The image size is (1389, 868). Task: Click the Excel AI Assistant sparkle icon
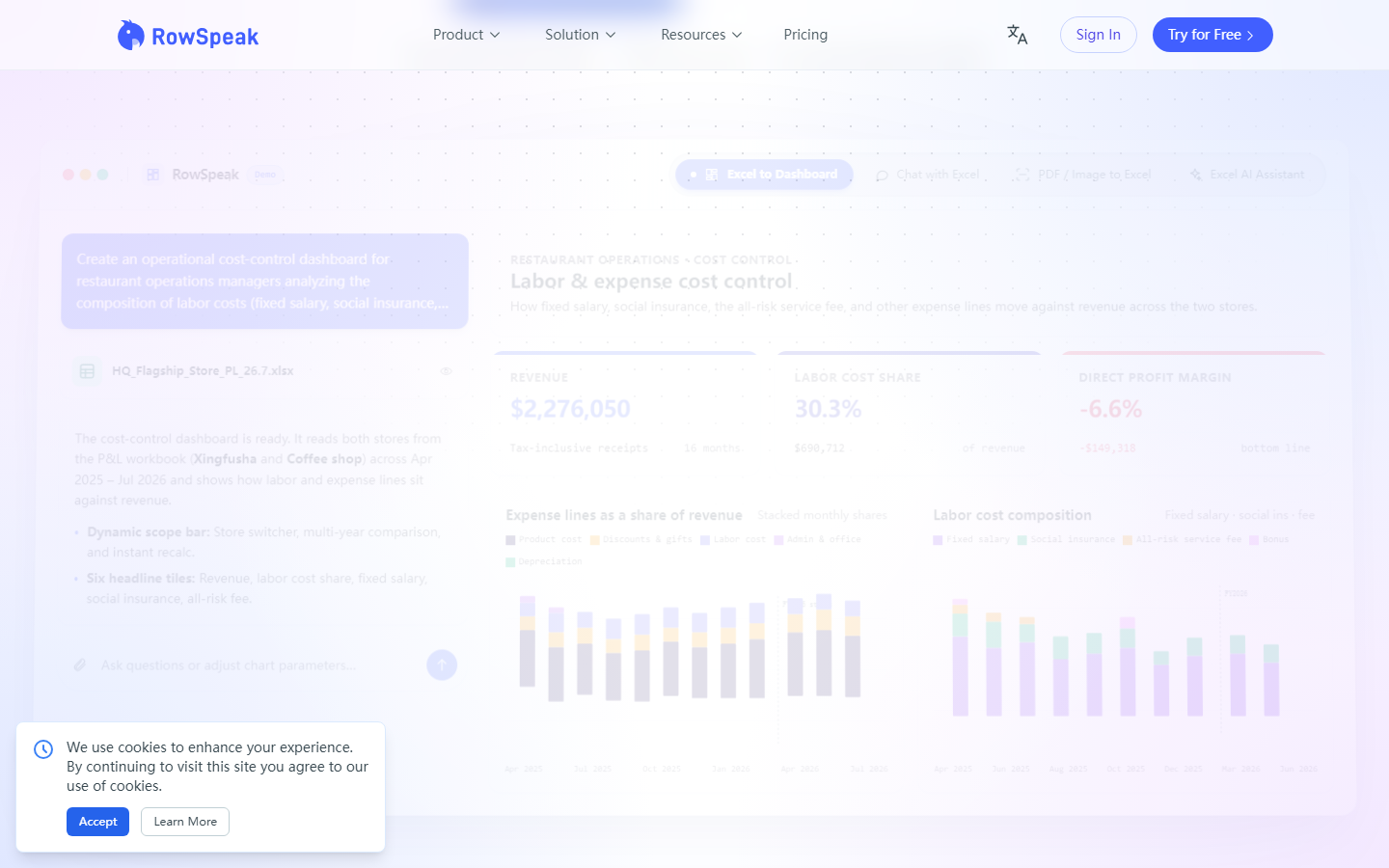click(x=1196, y=175)
